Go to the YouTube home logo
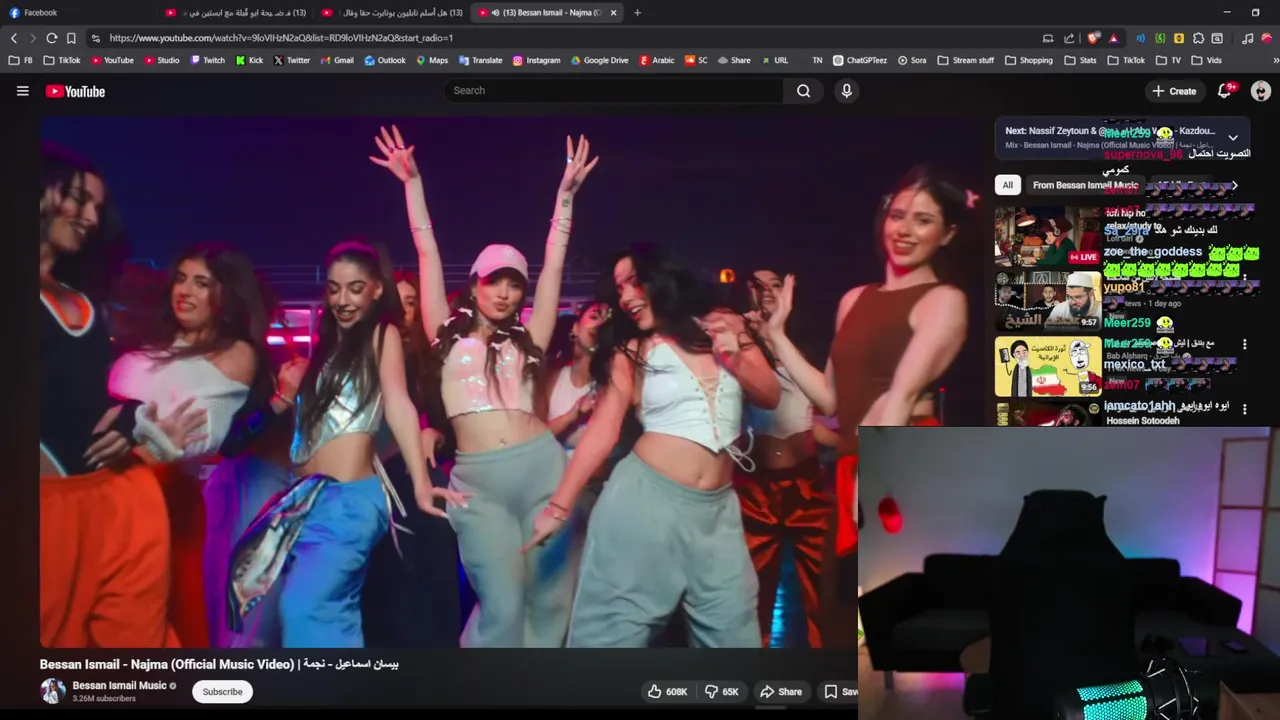 [75, 91]
